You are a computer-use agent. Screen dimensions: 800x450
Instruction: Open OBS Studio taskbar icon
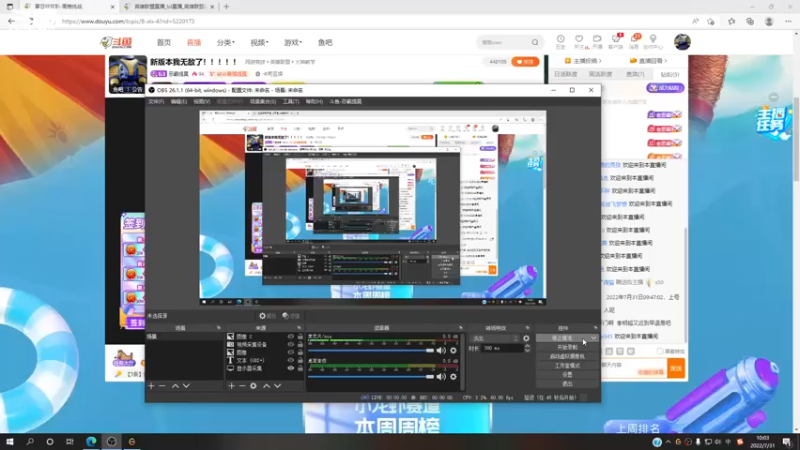pos(111,442)
